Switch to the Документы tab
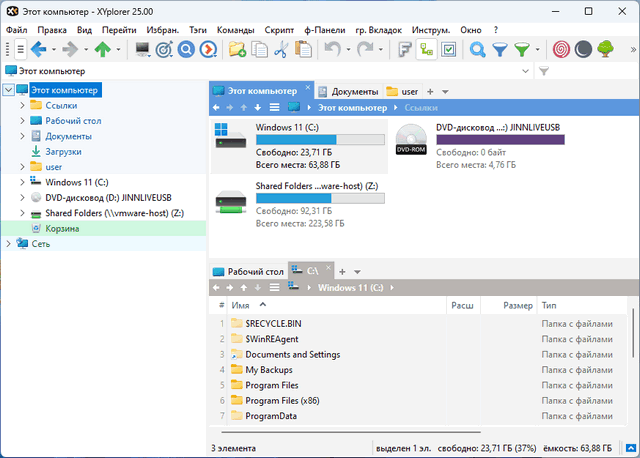Viewport: 640px width, 458px height. [347, 92]
